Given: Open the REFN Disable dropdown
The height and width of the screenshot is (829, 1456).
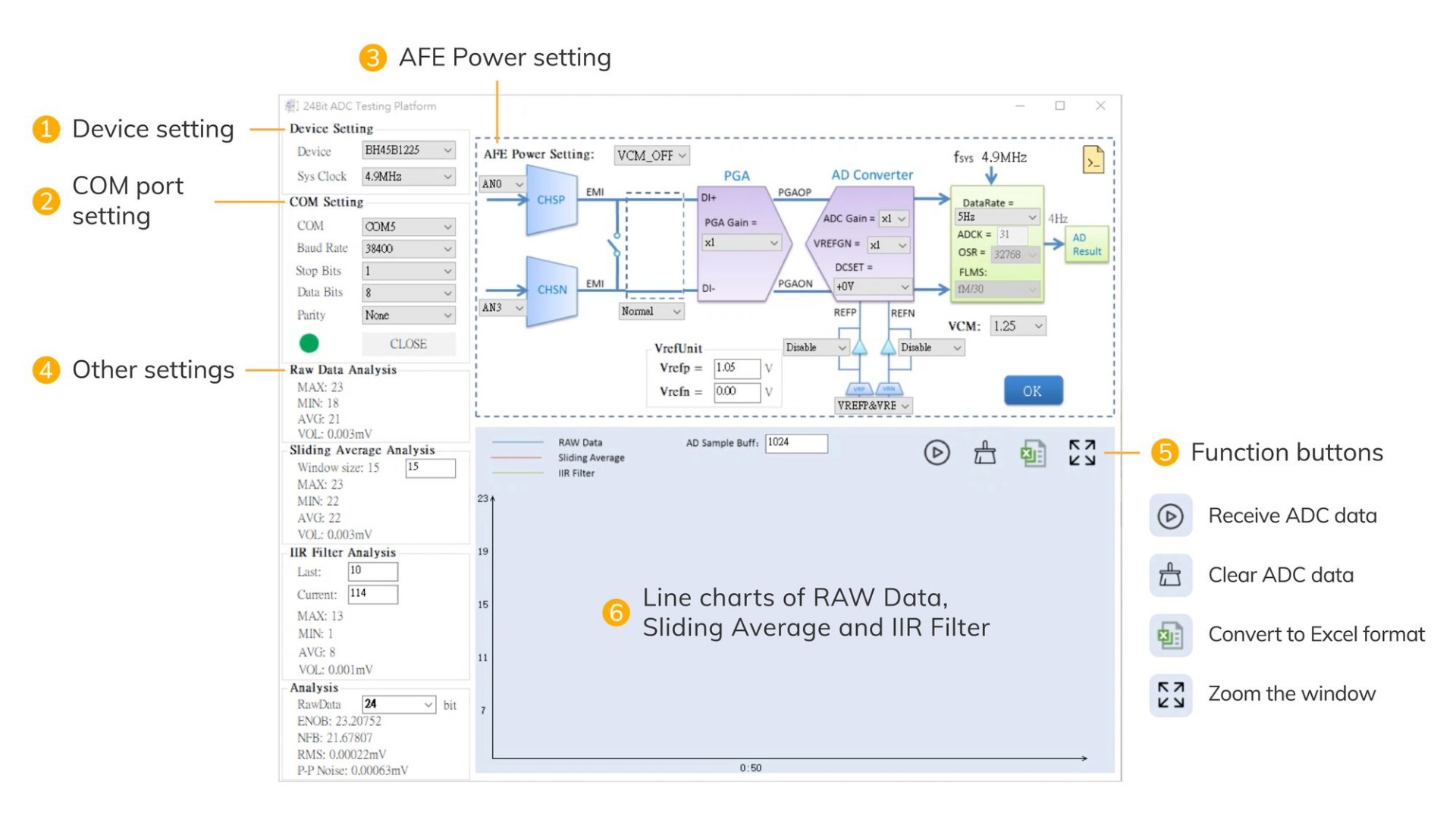Looking at the screenshot, I should point(930,347).
